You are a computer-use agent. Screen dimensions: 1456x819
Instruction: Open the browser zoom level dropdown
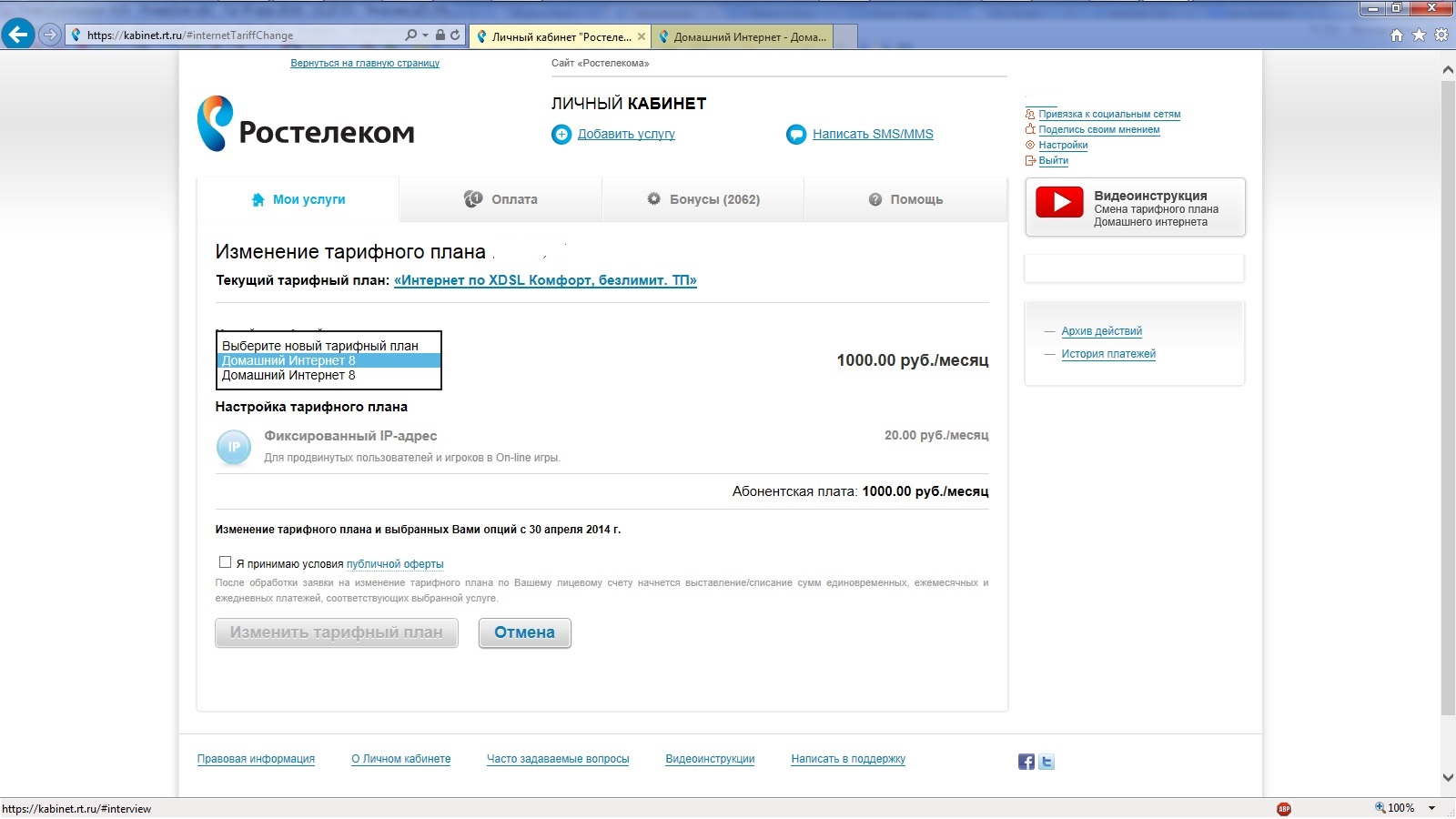click(1431, 808)
